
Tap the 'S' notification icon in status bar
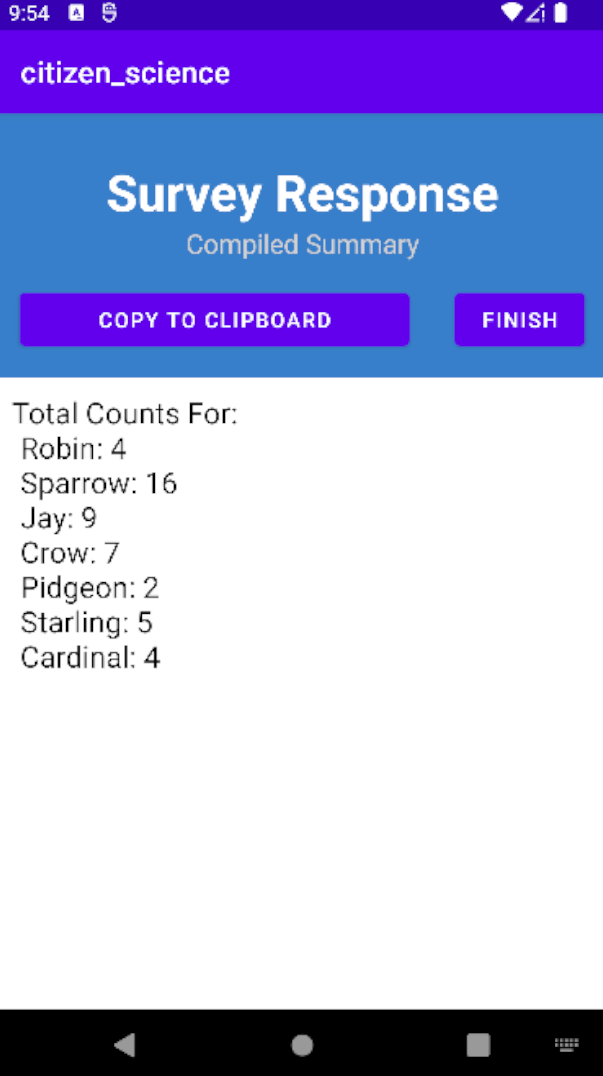(x=108, y=13)
